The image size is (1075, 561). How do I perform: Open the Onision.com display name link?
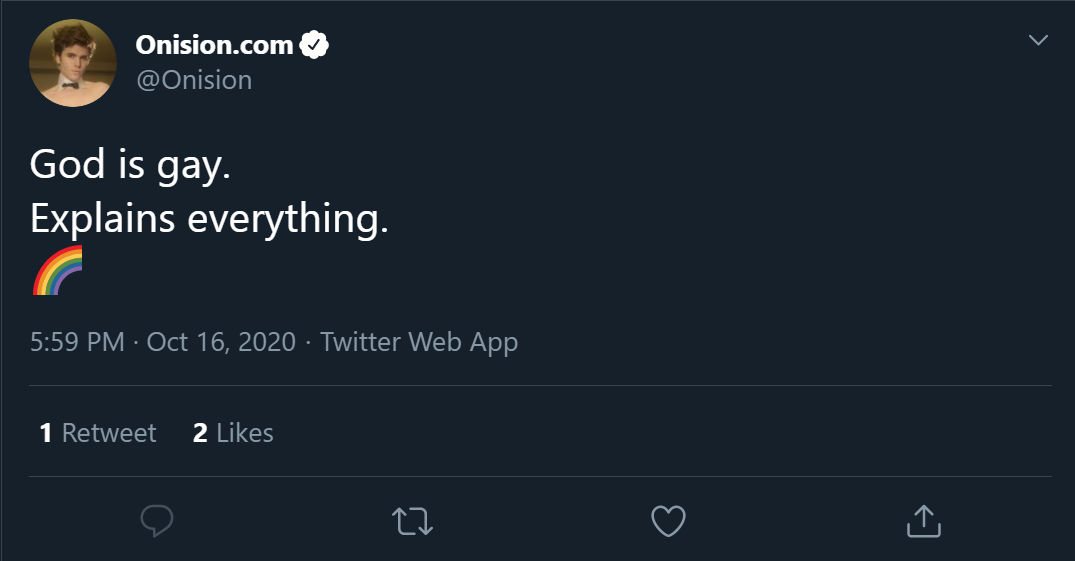[215, 45]
